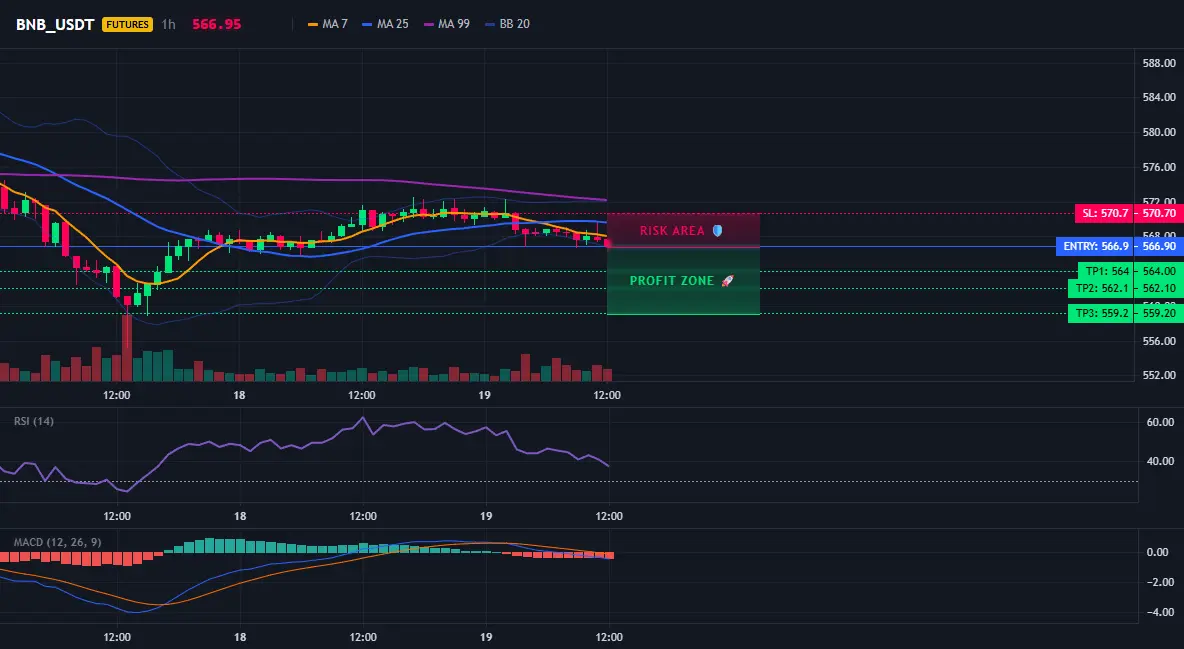Image resolution: width=1184 pixels, height=649 pixels.
Task: Click the green TP1: 564 label
Action: pyautogui.click(x=1106, y=271)
